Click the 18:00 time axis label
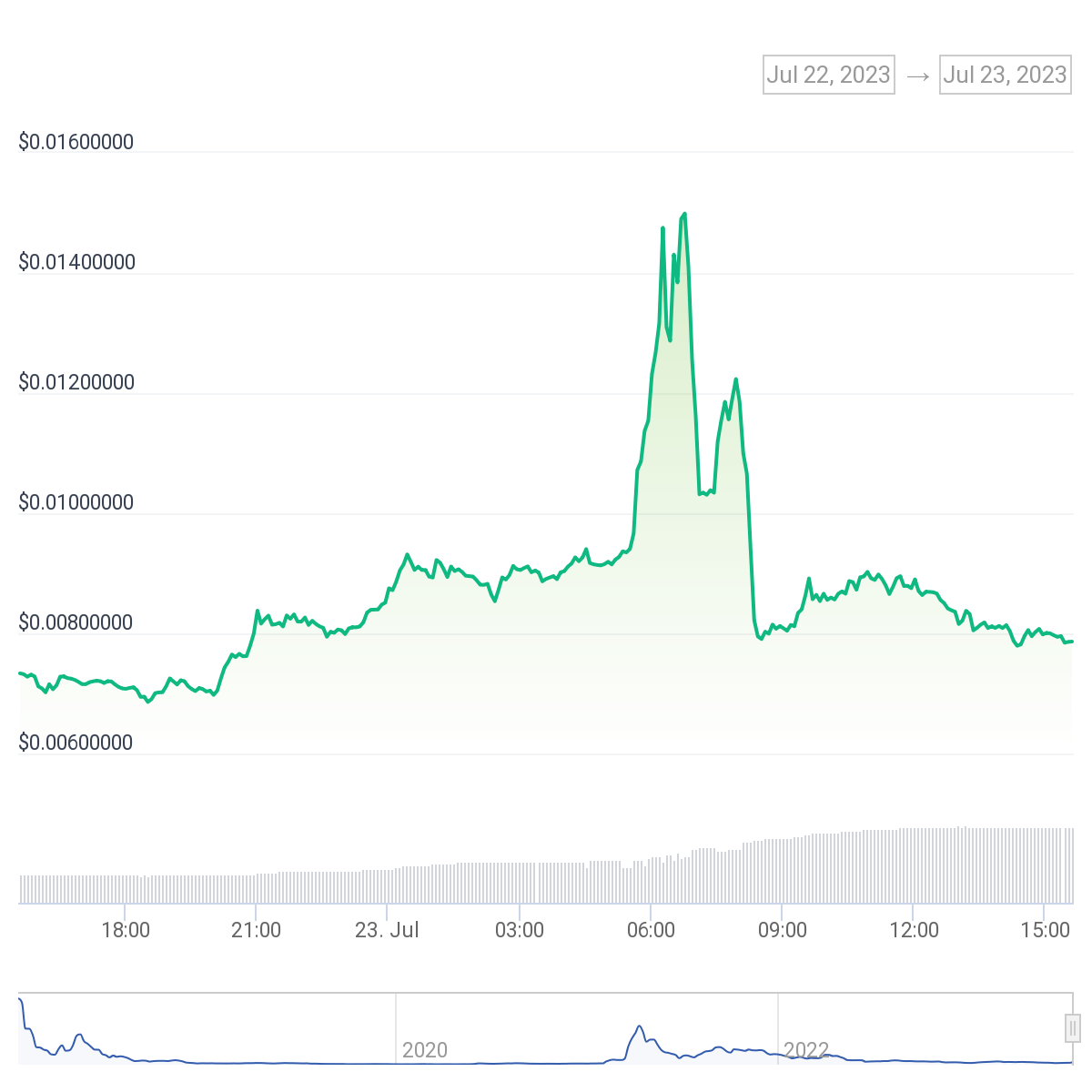Screen dimensions: 1092x1092 pyautogui.click(x=126, y=930)
